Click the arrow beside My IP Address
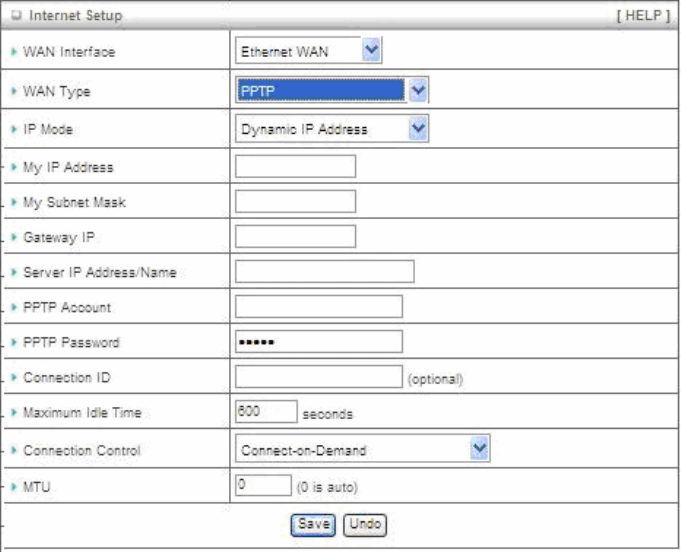The width and height of the screenshot is (681, 552). (14, 167)
